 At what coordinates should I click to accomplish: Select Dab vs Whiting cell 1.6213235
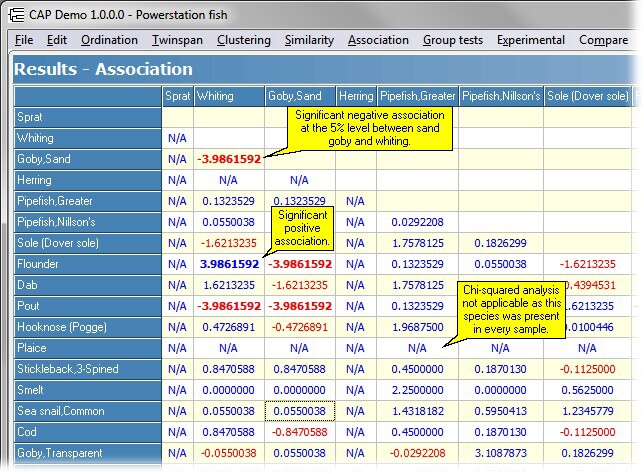click(x=229, y=285)
